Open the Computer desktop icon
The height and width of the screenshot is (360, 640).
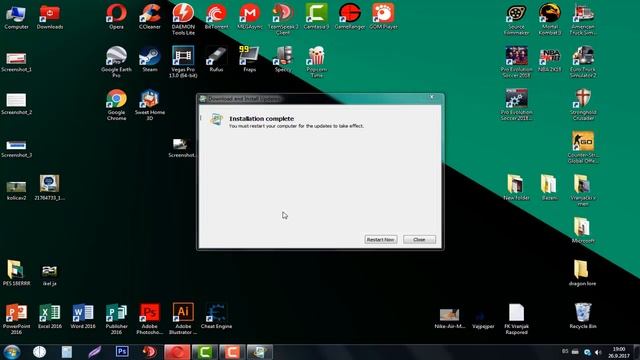pyautogui.click(x=16, y=16)
